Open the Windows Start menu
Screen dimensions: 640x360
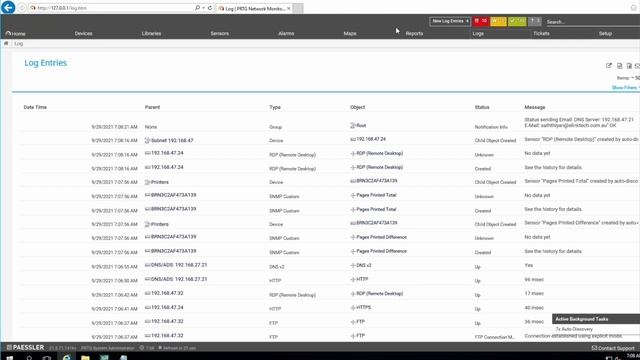(9, 358)
